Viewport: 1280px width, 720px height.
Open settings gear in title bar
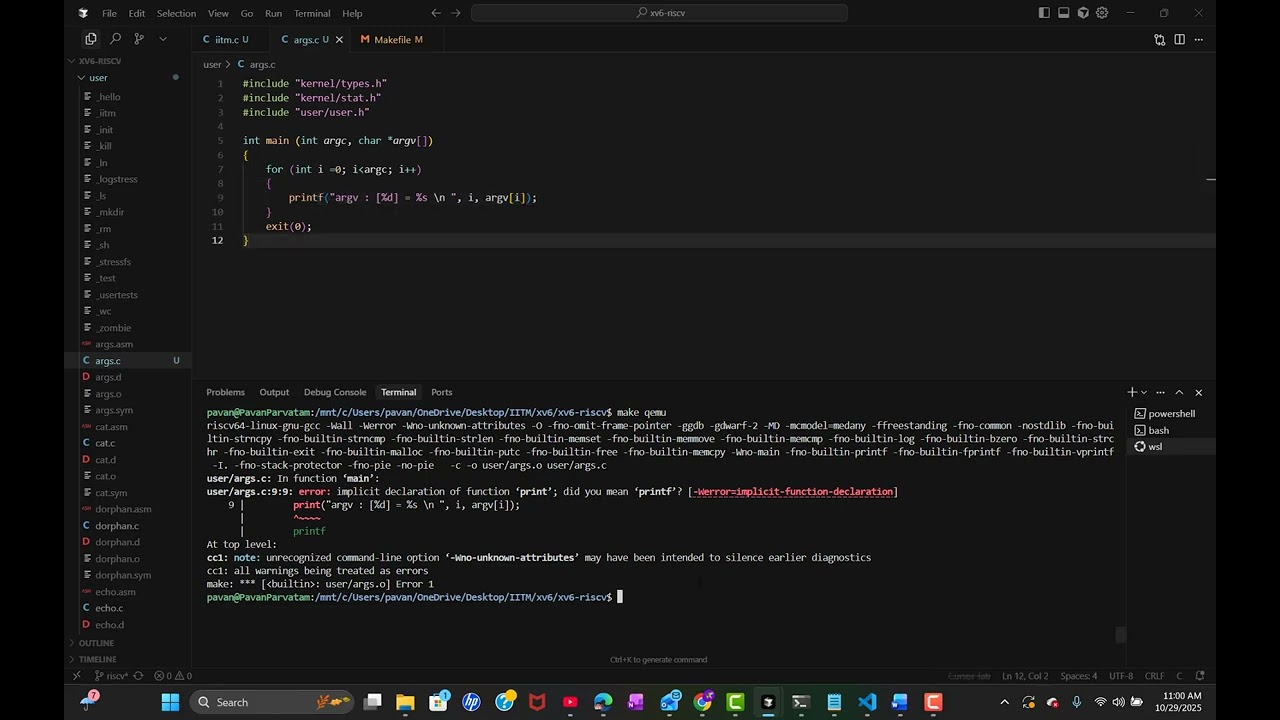coord(1102,13)
